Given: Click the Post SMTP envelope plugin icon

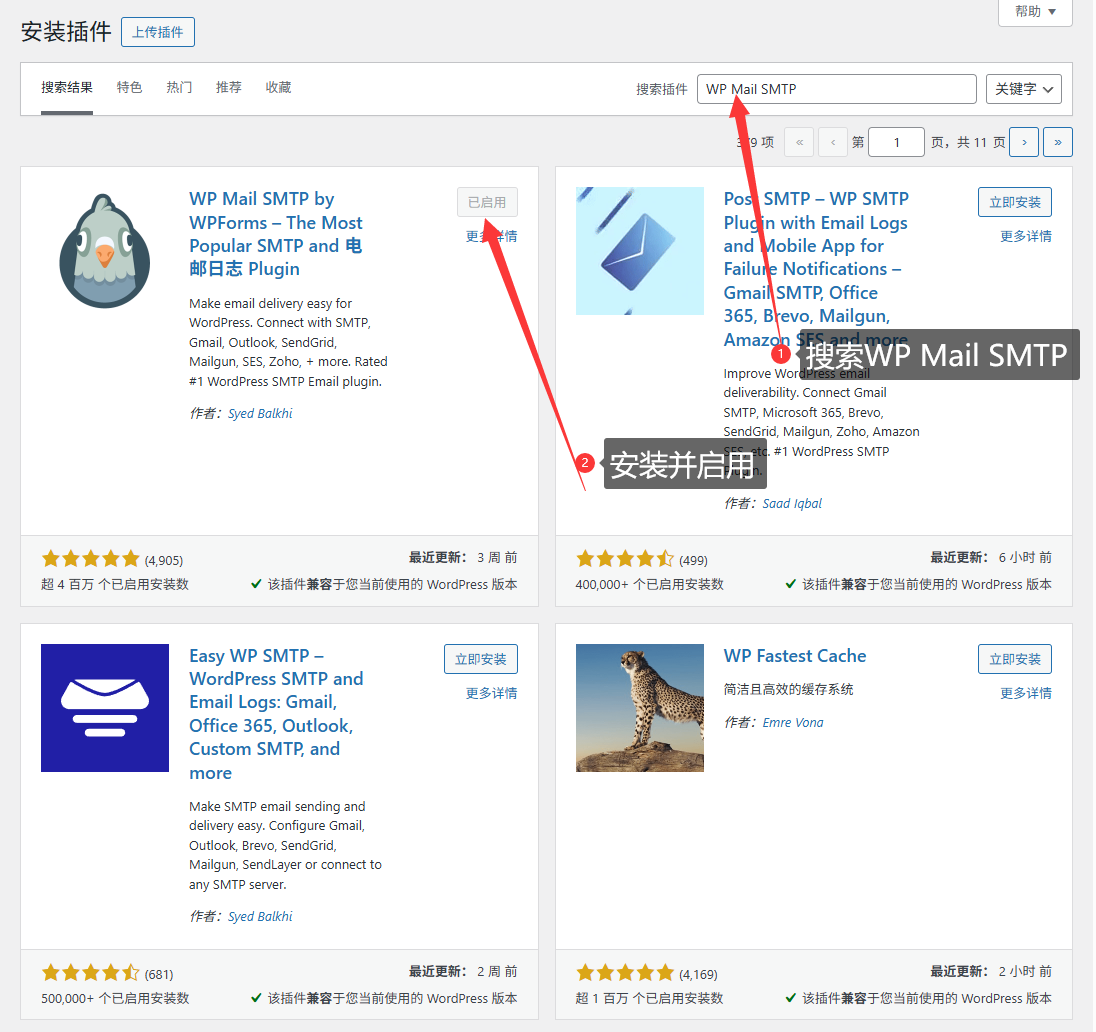Looking at the screenshot, I should (x=640, y=250).
